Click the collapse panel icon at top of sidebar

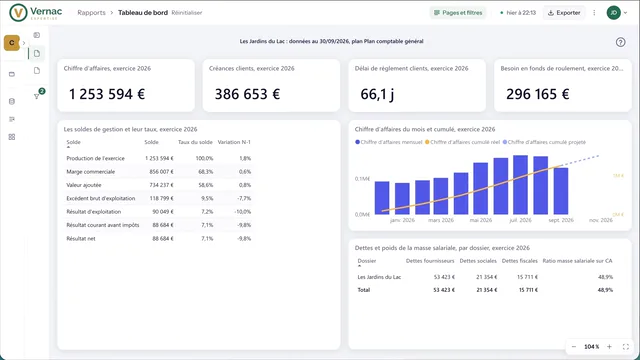pyautogui.click(x=37, y=35)
